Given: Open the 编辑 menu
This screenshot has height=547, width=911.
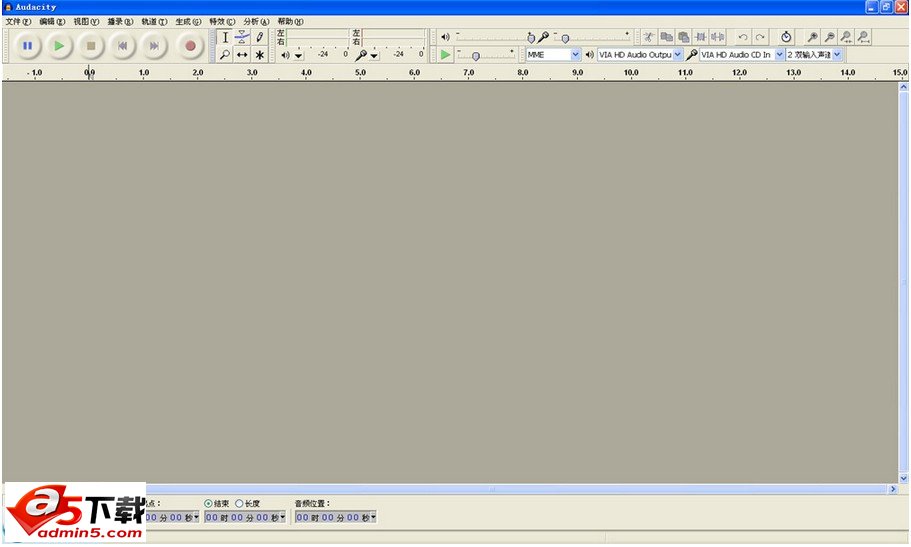Looking at the screenshot, I should tap(52, 22).
